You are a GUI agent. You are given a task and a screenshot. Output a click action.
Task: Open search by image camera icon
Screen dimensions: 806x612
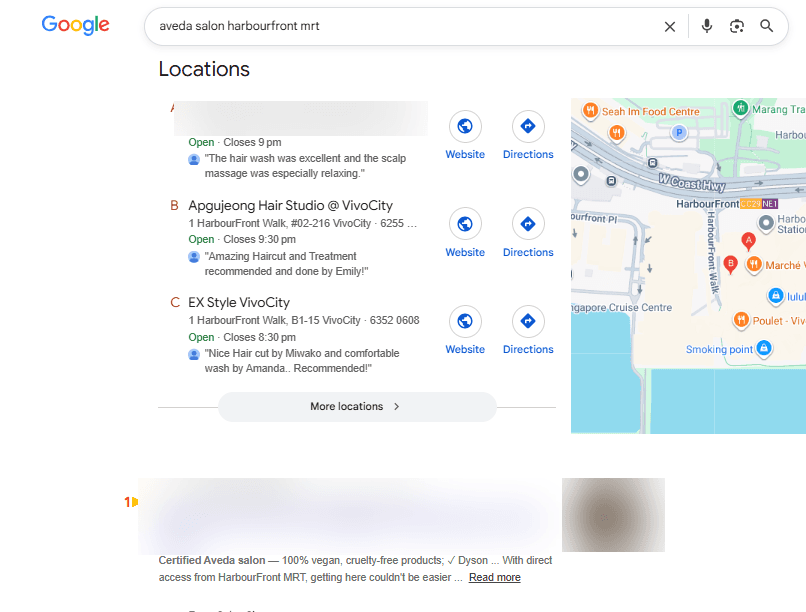(737, 26)
